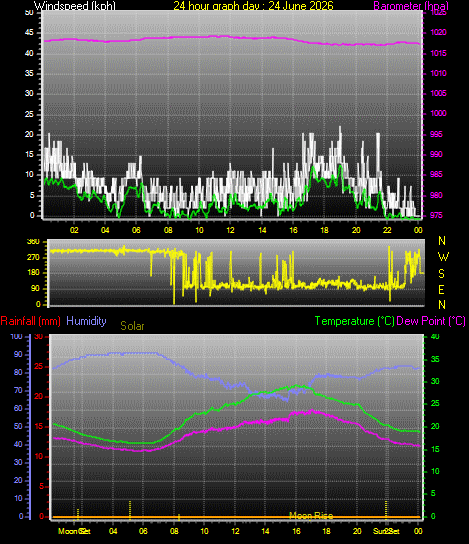Click the 270 value on the wind direction axis
The height and width of the screenshot is (544, 469).
coord(34,257)
